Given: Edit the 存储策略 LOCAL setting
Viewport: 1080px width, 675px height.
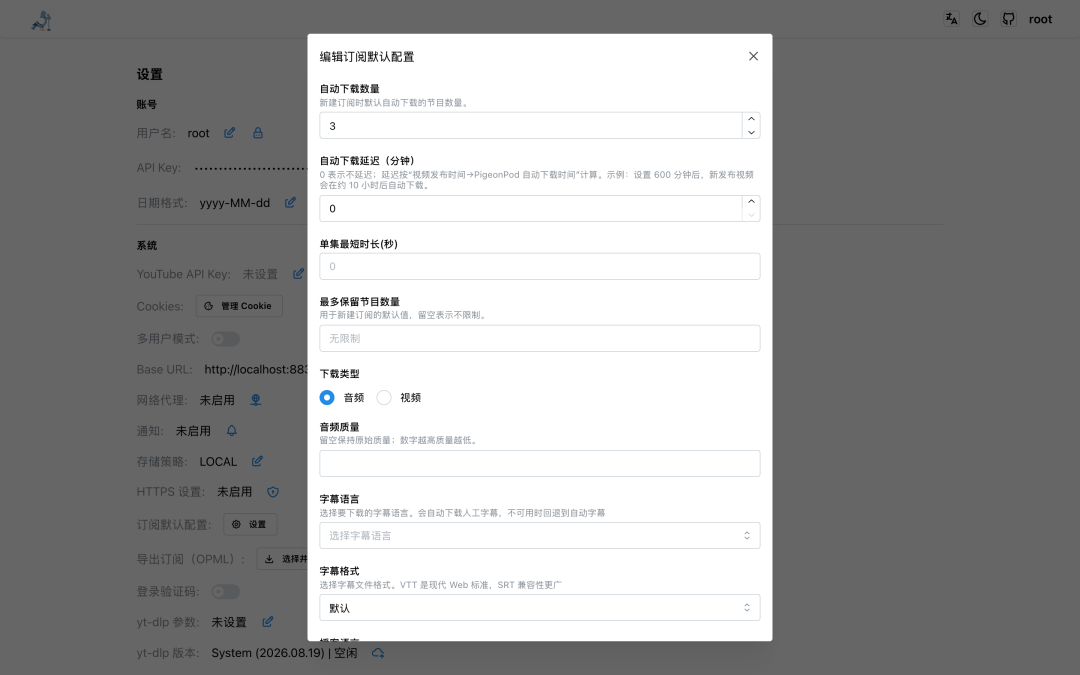Looking at the screenshot, I should click(257, 461).
